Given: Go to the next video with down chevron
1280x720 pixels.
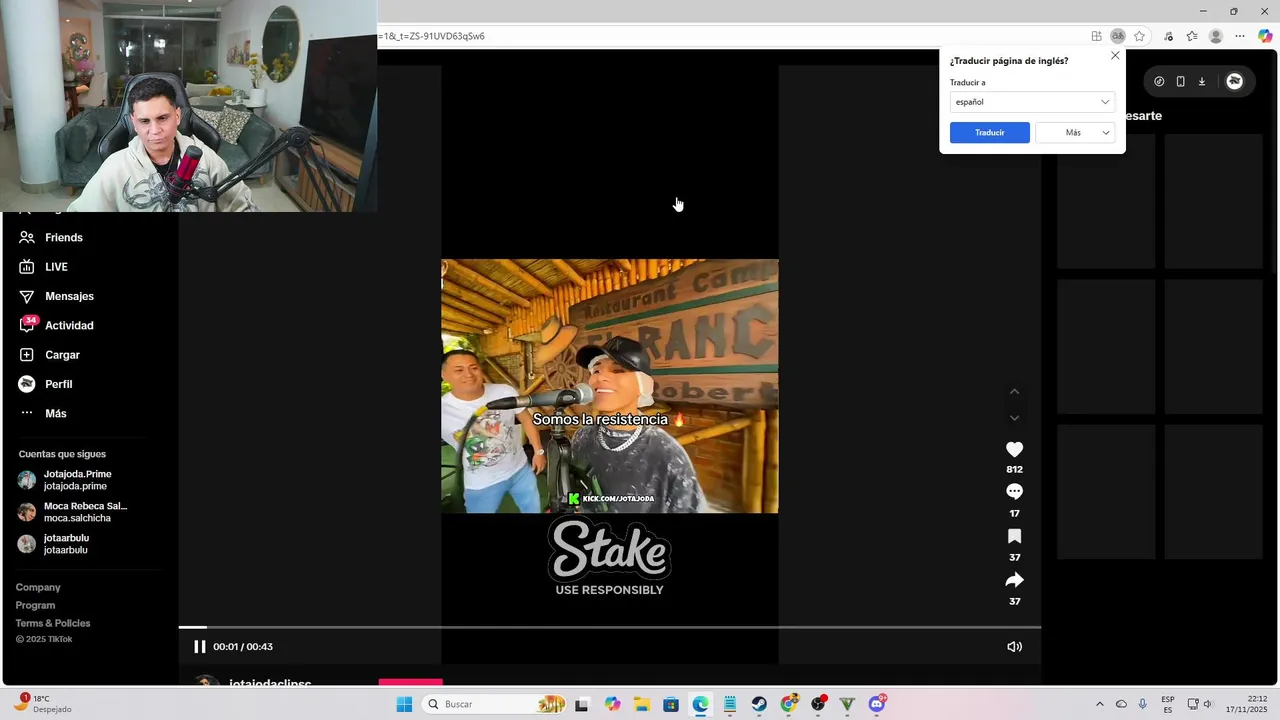Looking at the screenshot, I should [1014, 418].
